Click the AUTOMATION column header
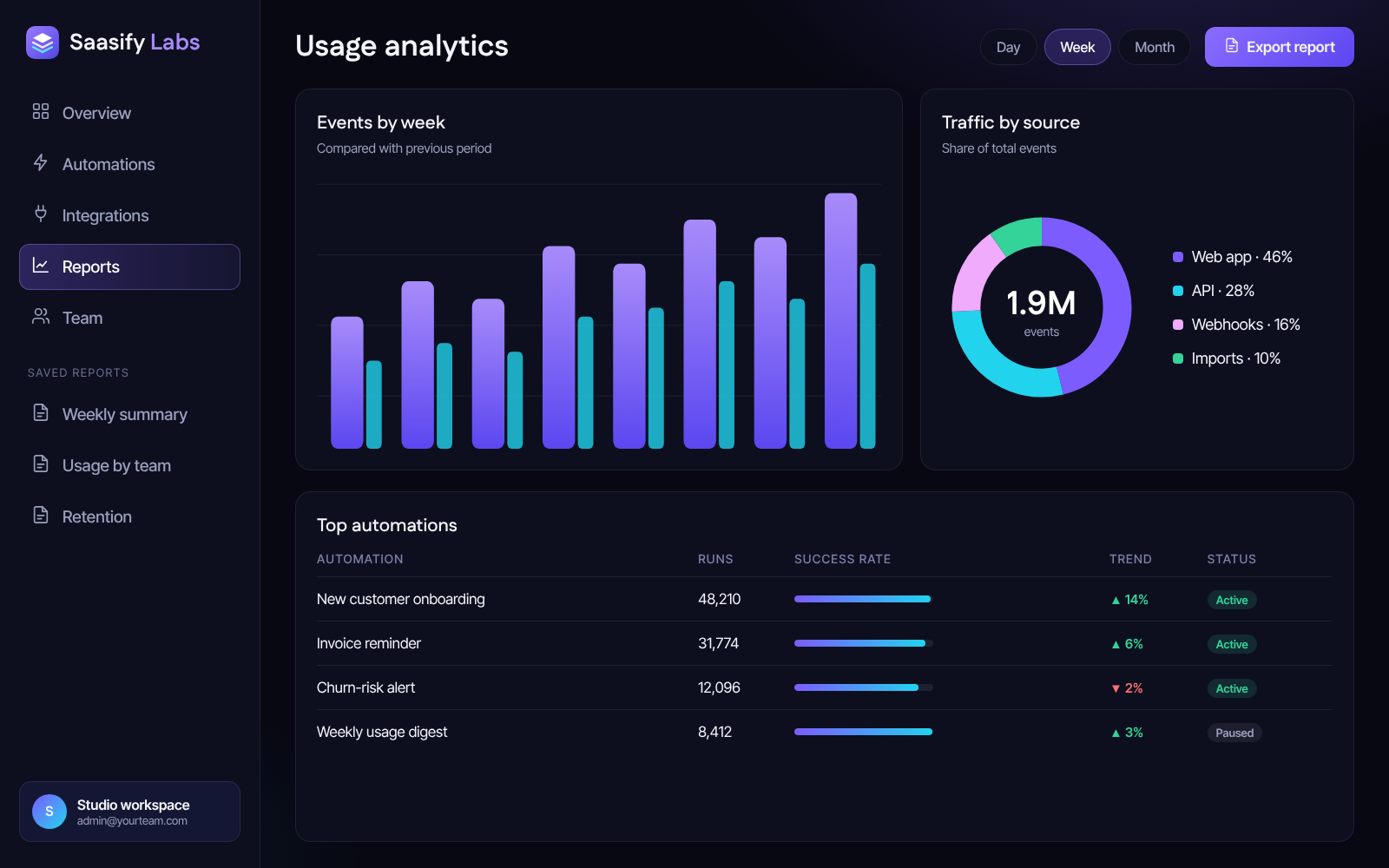Screen dimensions: 1389x868 (x=360, y=559)
